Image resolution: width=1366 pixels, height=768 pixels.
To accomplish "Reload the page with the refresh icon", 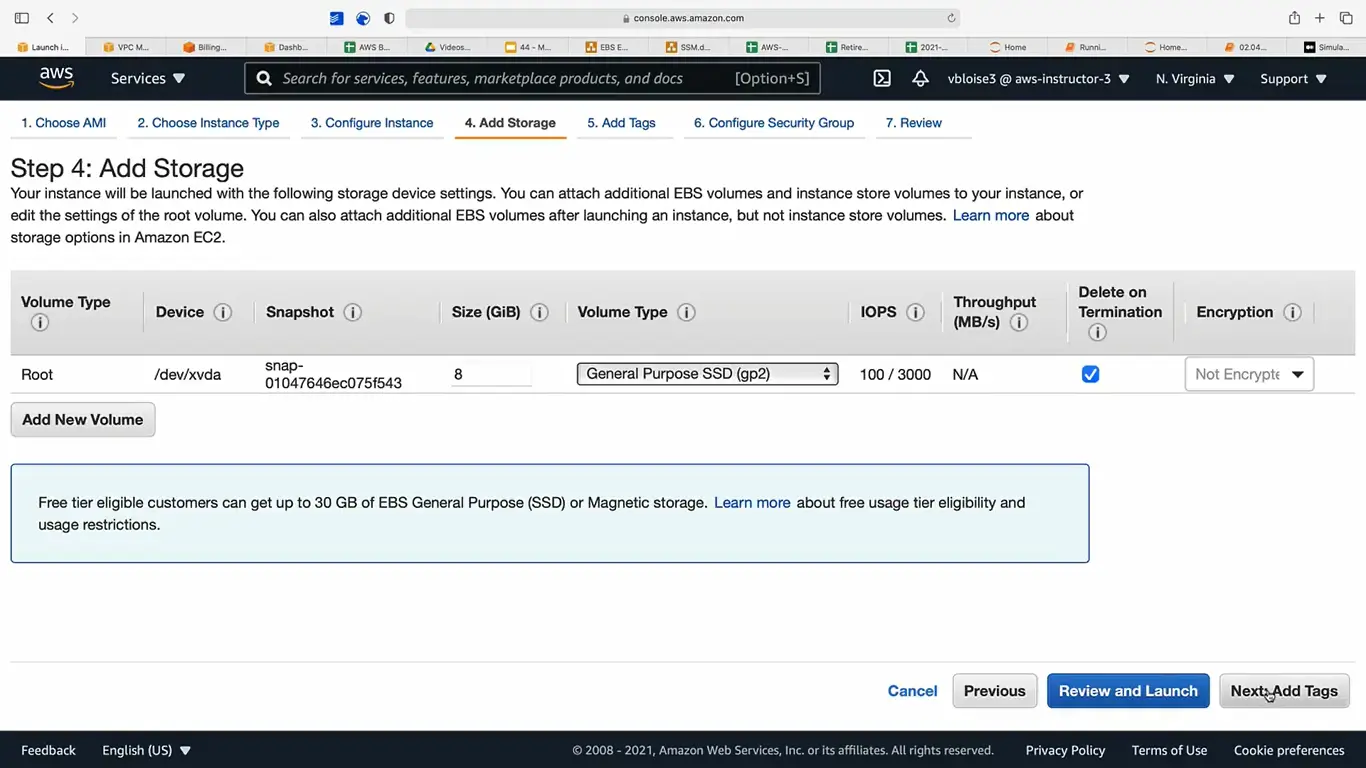I will (951, 18).
